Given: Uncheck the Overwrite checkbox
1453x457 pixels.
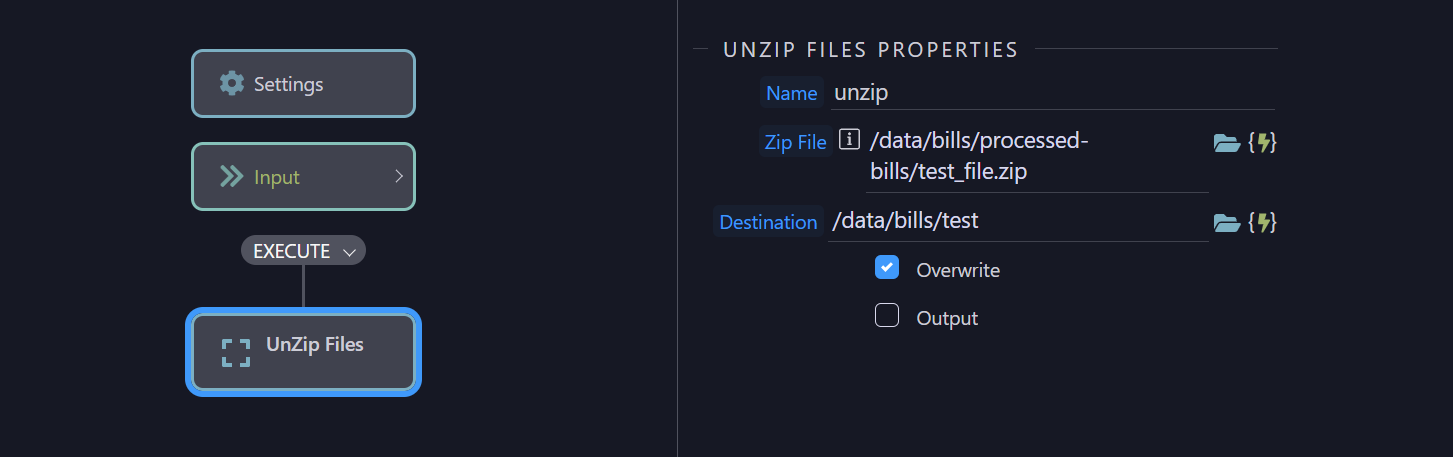Looking at the screenshot, I should (x=887, y=268).
